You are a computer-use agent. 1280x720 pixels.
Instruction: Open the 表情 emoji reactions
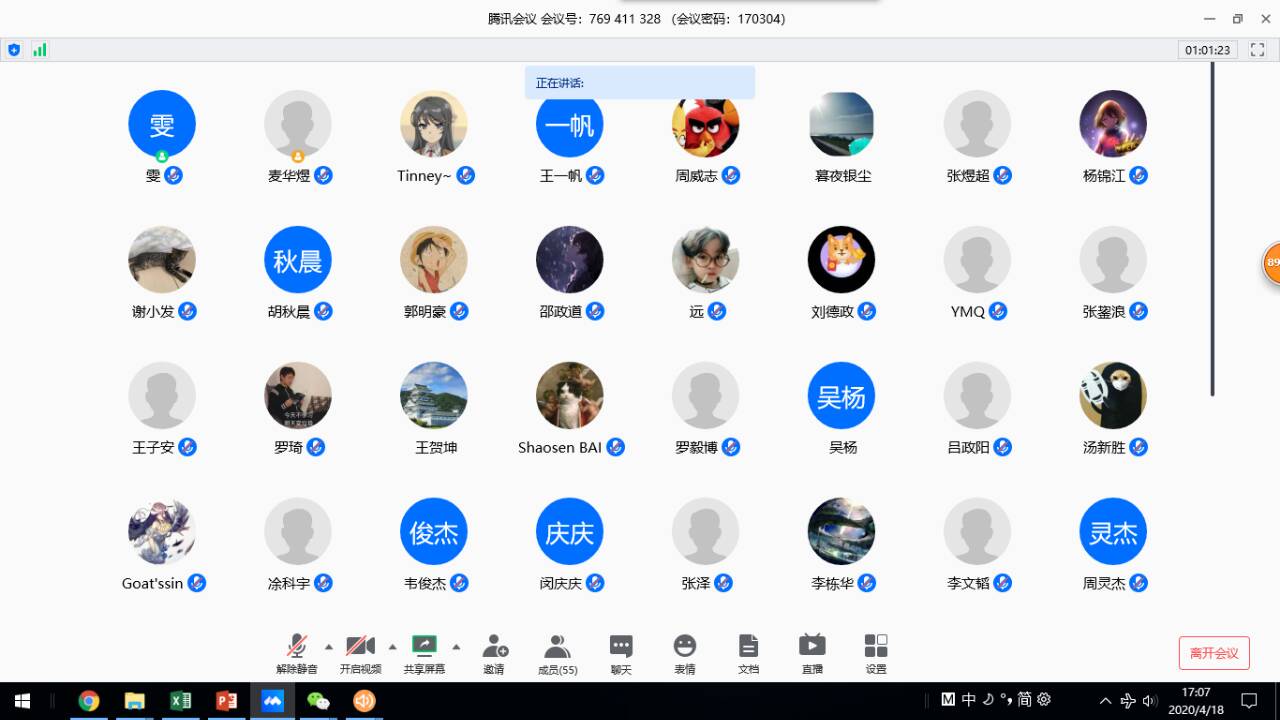coord(684,652)
